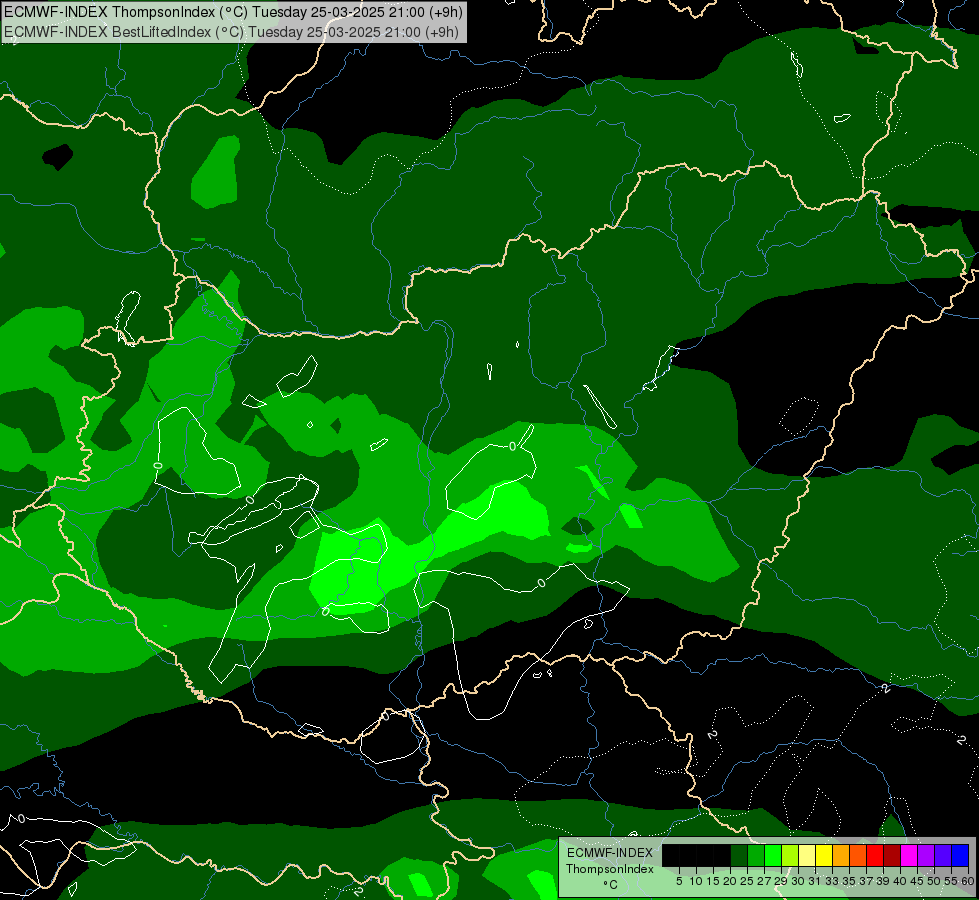Choose the red-orange 35–37 legend swatch
This screenshot has height=900, width=979.
[858, 855]
